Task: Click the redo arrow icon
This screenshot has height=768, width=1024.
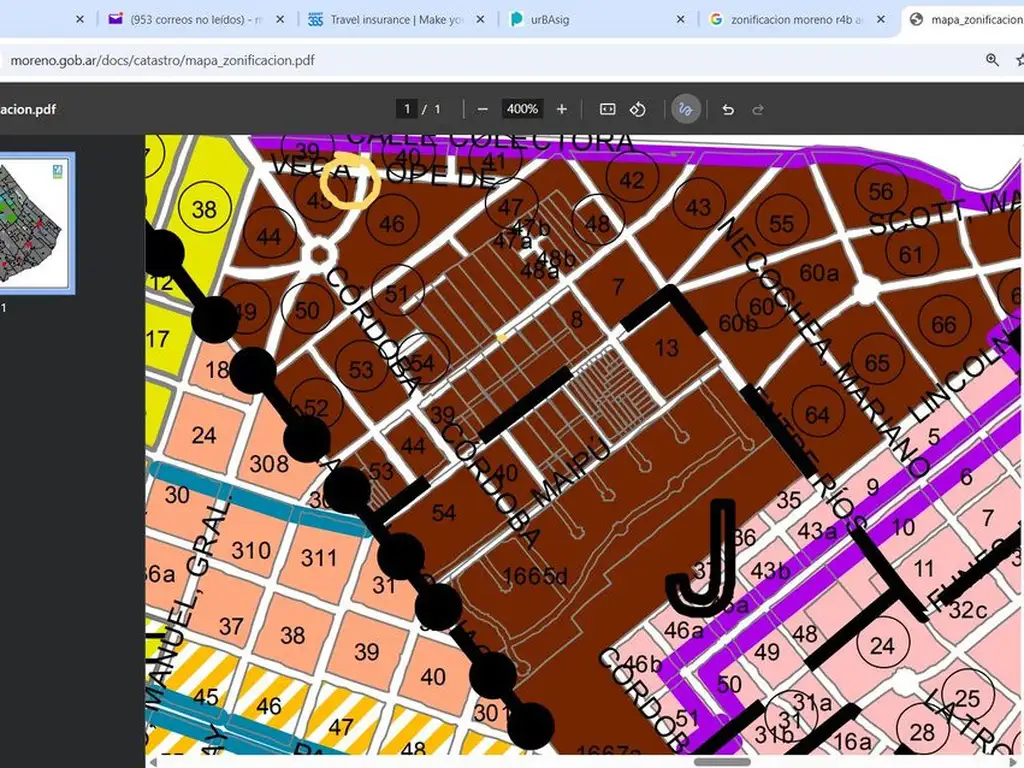Action: (x=758, y=109)
